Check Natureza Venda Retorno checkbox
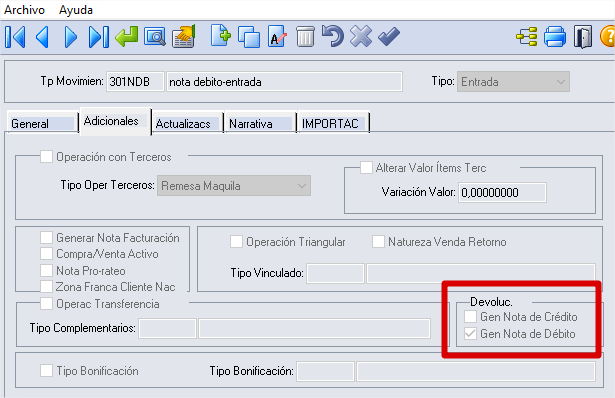This screenshot has height=398, width=615. [x=378, y=242]
